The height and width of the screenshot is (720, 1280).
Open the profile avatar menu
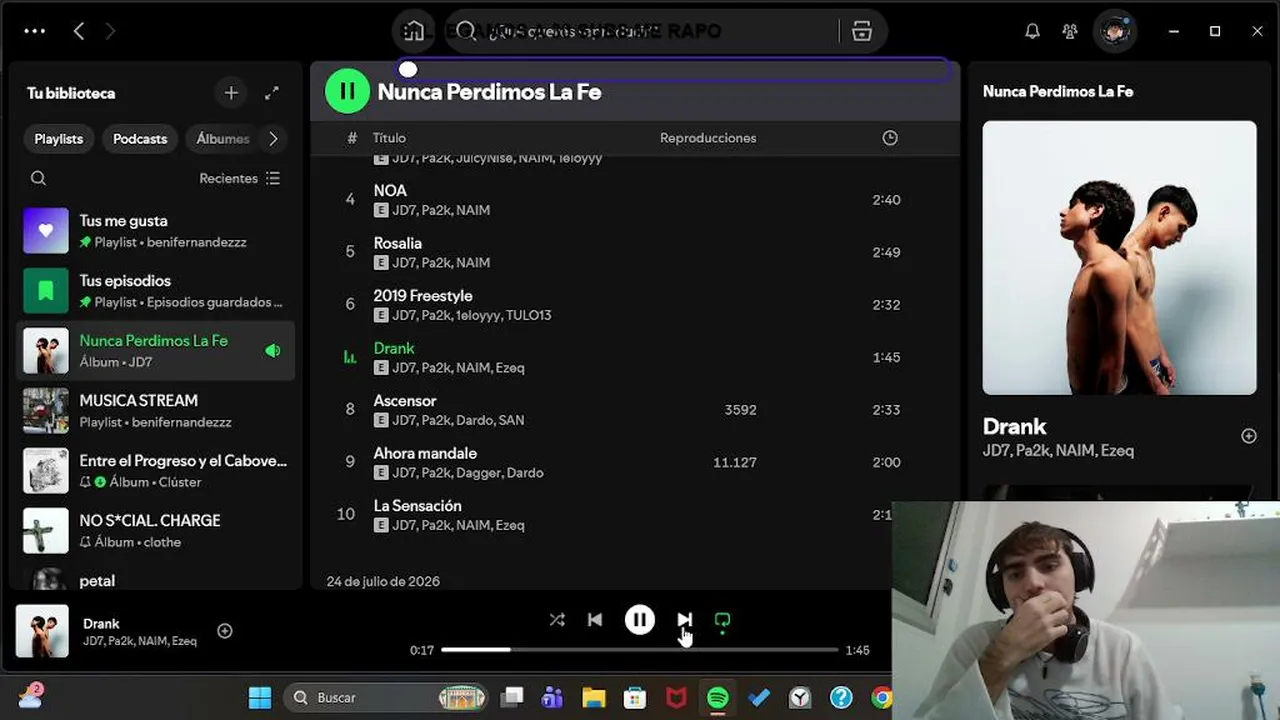[1115, 31]
